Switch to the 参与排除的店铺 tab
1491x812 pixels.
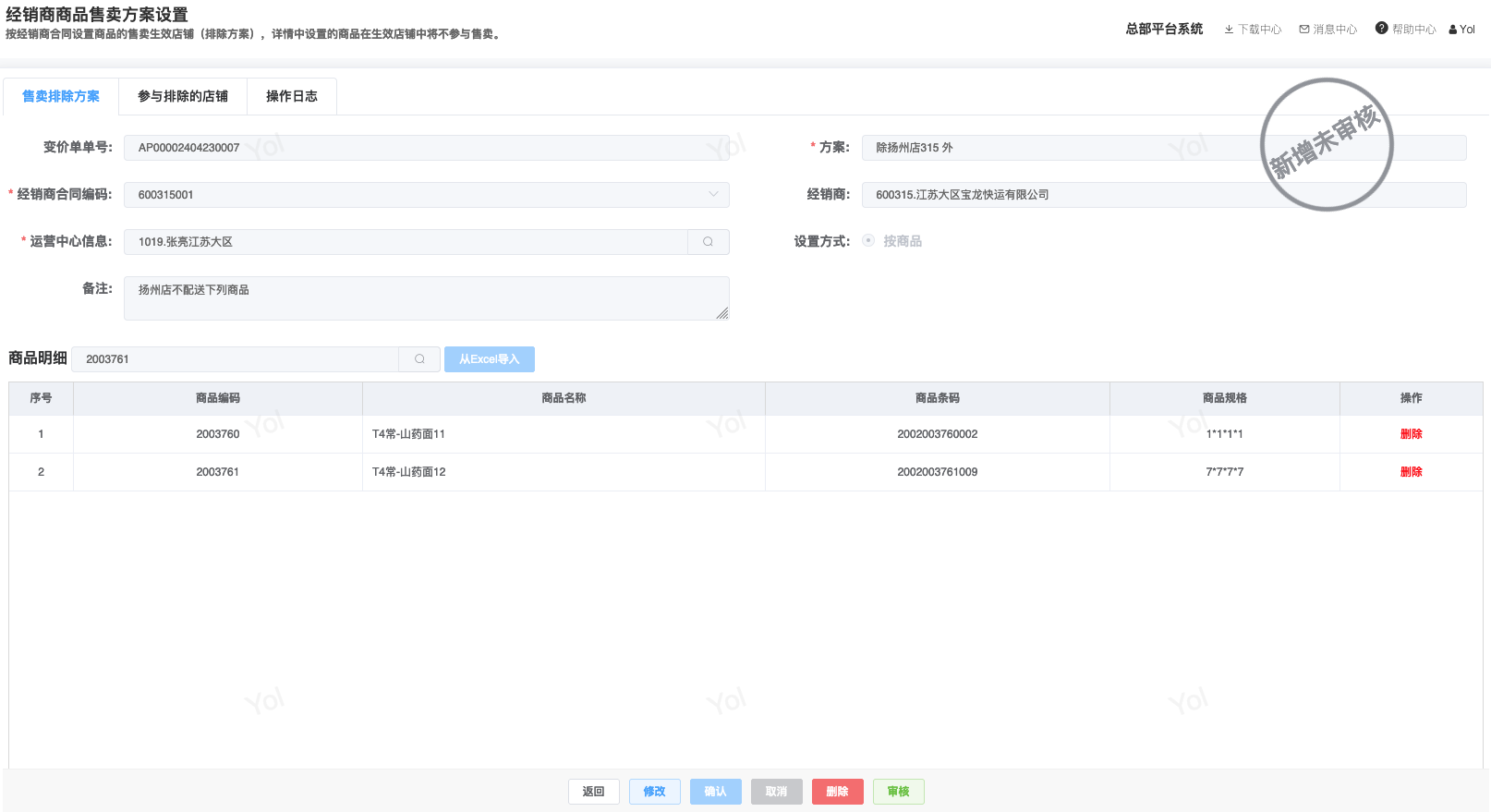coord(183,96)
